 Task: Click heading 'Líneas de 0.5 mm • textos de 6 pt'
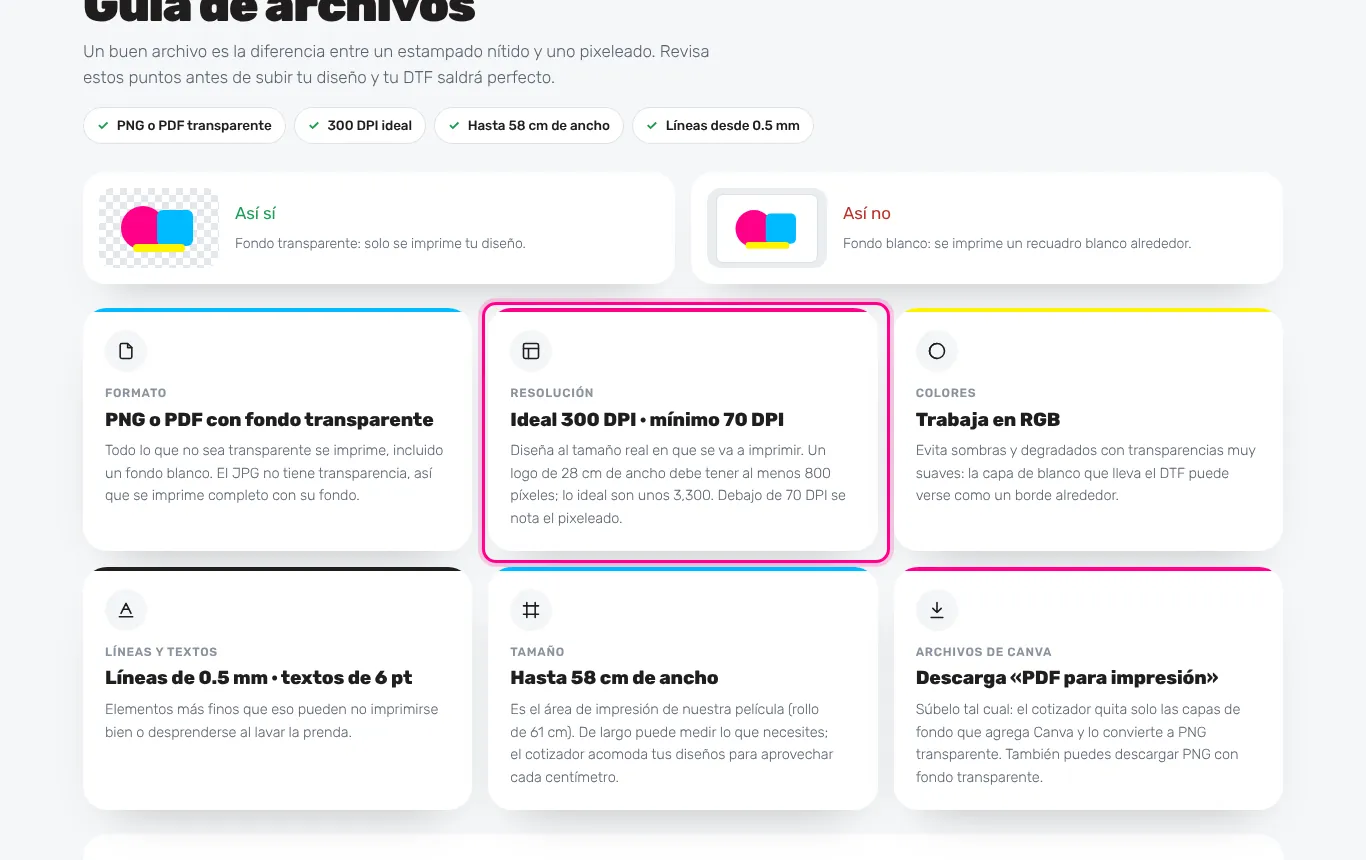tap(259, 678)
